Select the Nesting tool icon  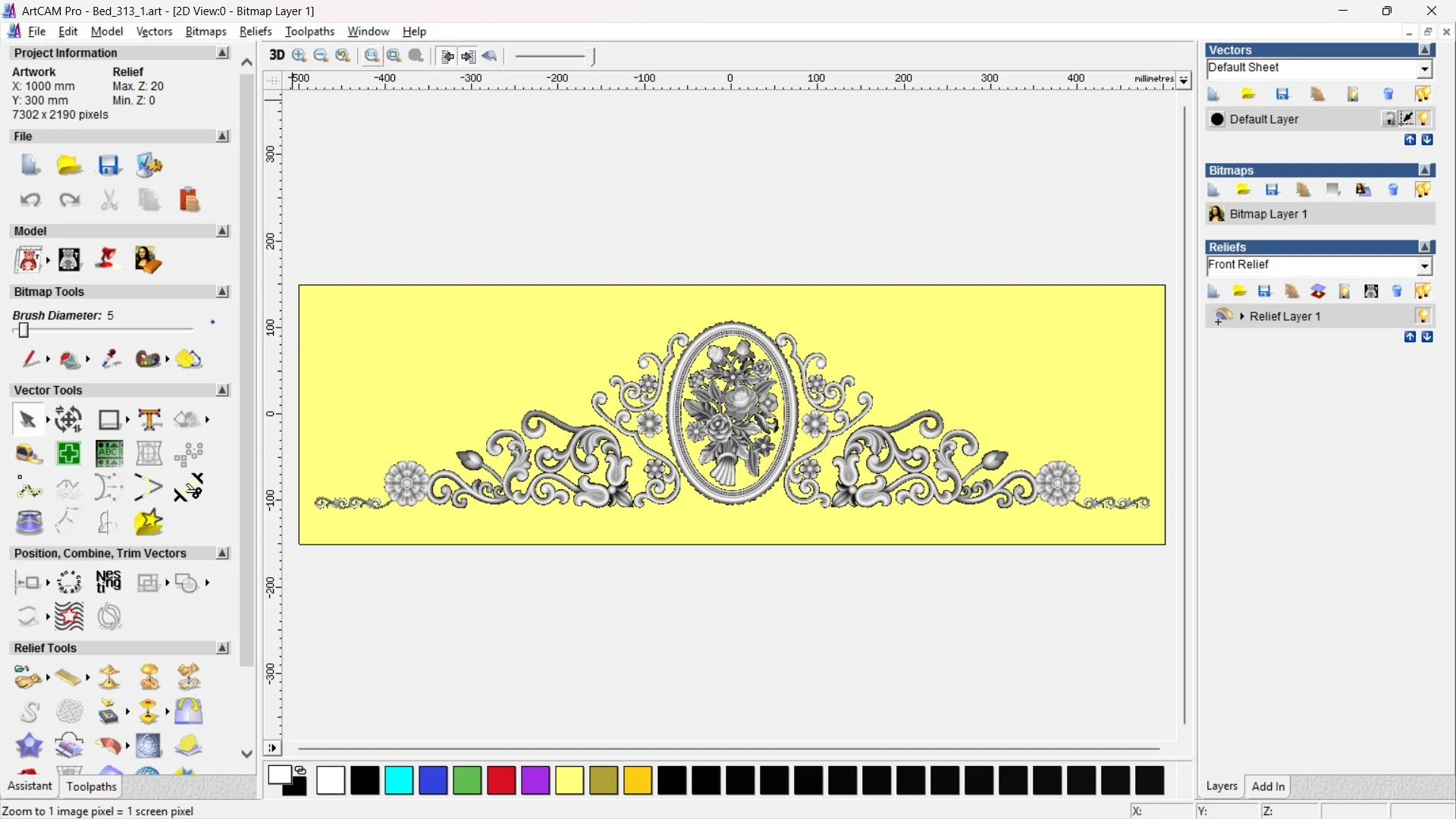click(108, 582)
